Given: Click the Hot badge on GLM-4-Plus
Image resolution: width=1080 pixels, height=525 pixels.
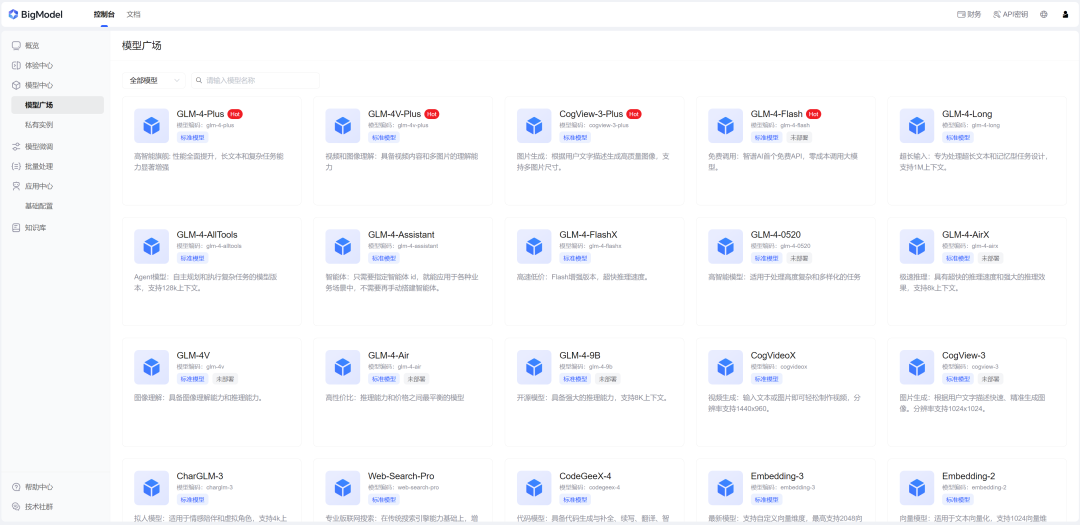Looking at the screenshot, I should pyautogui.click(x=235, y=114).
